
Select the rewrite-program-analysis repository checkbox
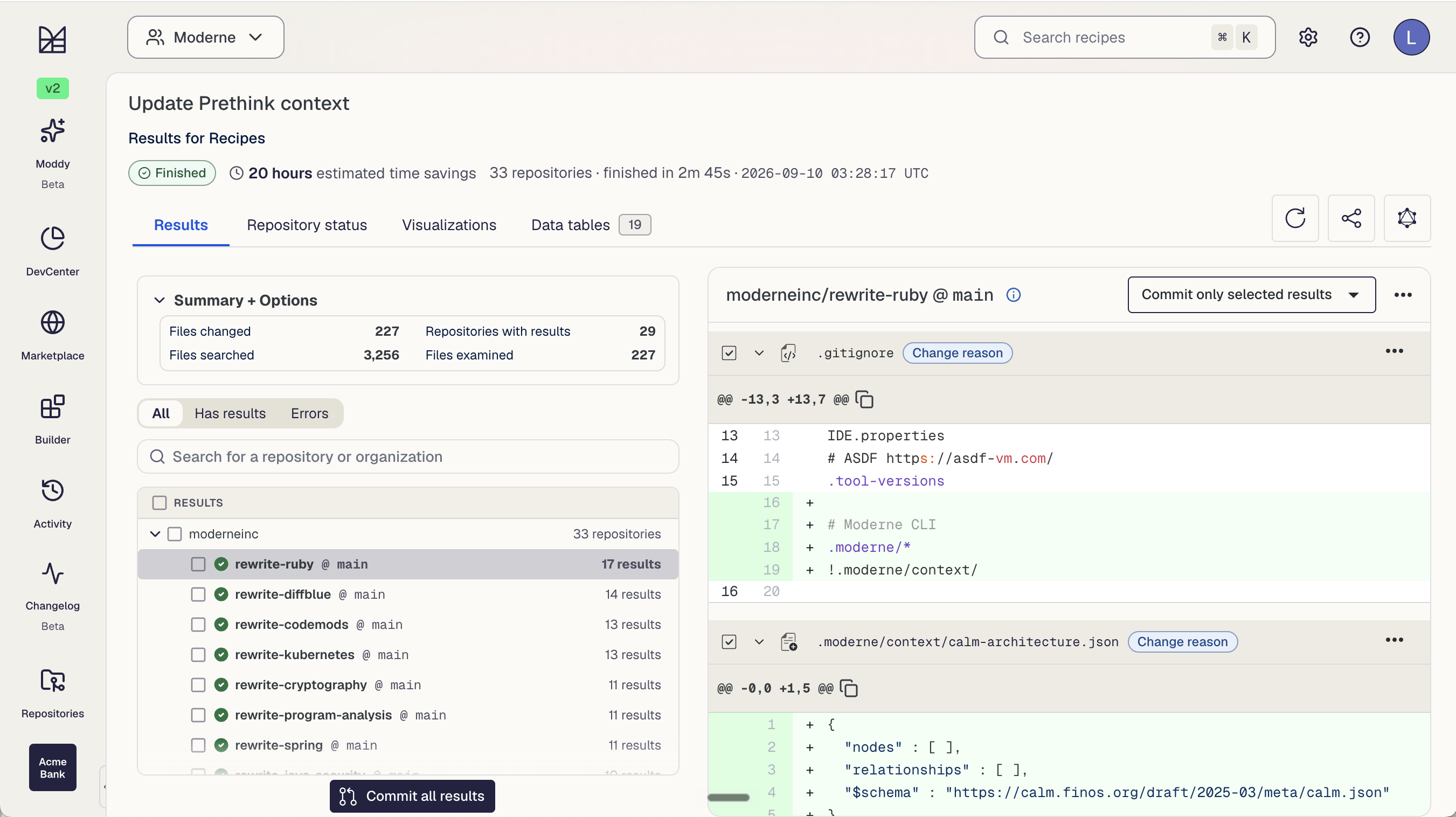198,715
